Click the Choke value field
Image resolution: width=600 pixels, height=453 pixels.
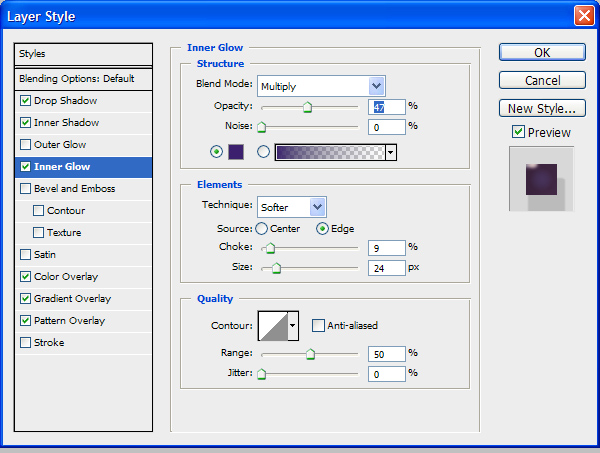386,248
